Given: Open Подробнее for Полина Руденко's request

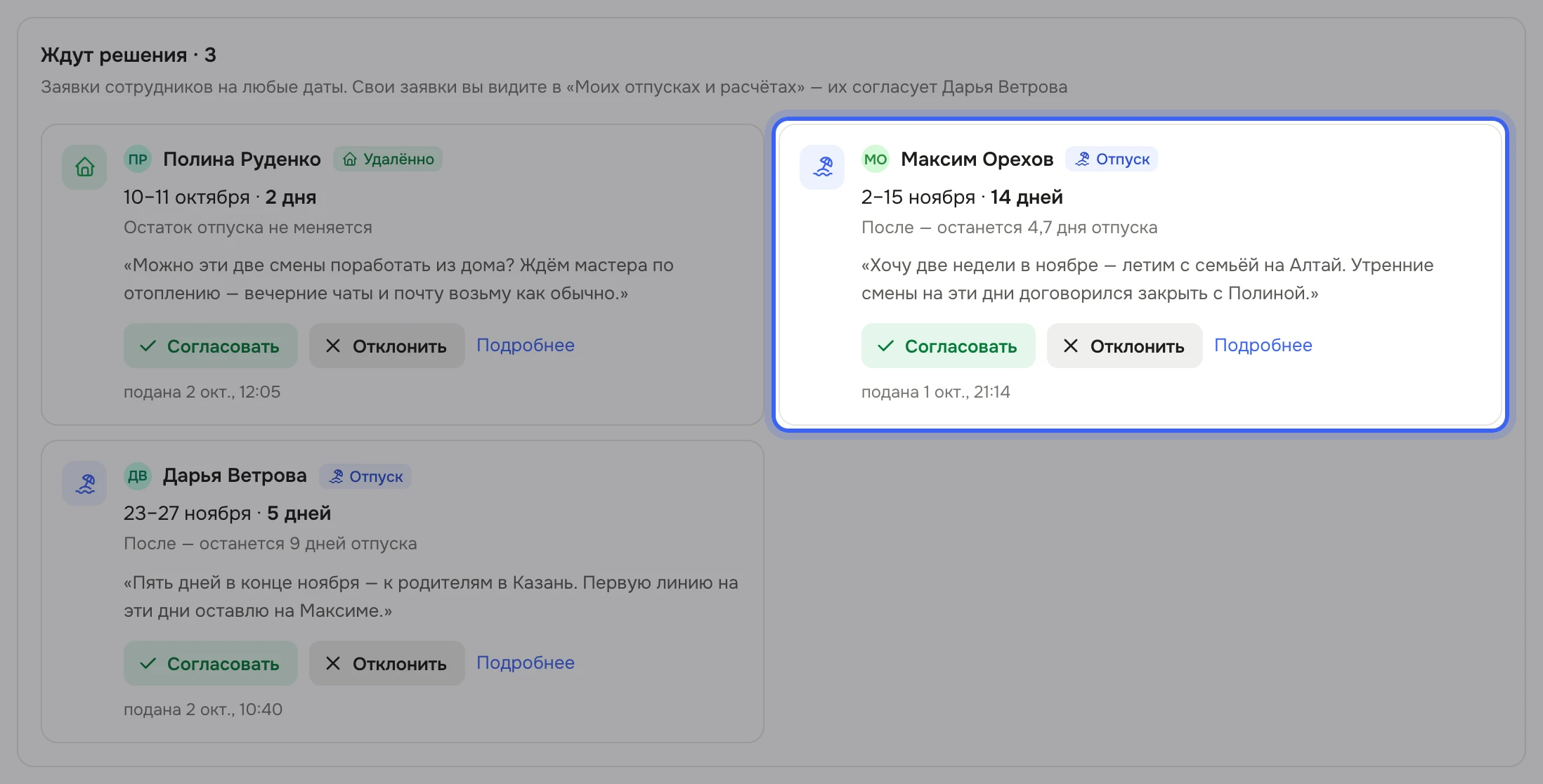Looking at the screenshot, I should (x=526, y=345).
